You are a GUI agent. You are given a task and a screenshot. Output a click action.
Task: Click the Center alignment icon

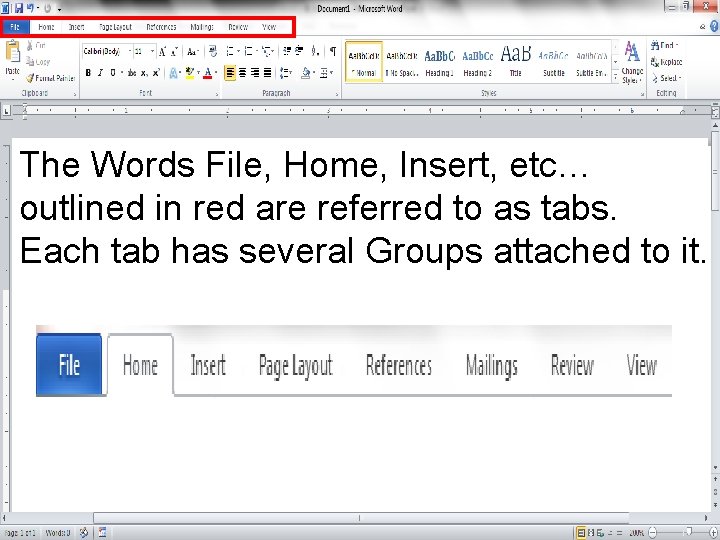(x=242, y=73)
